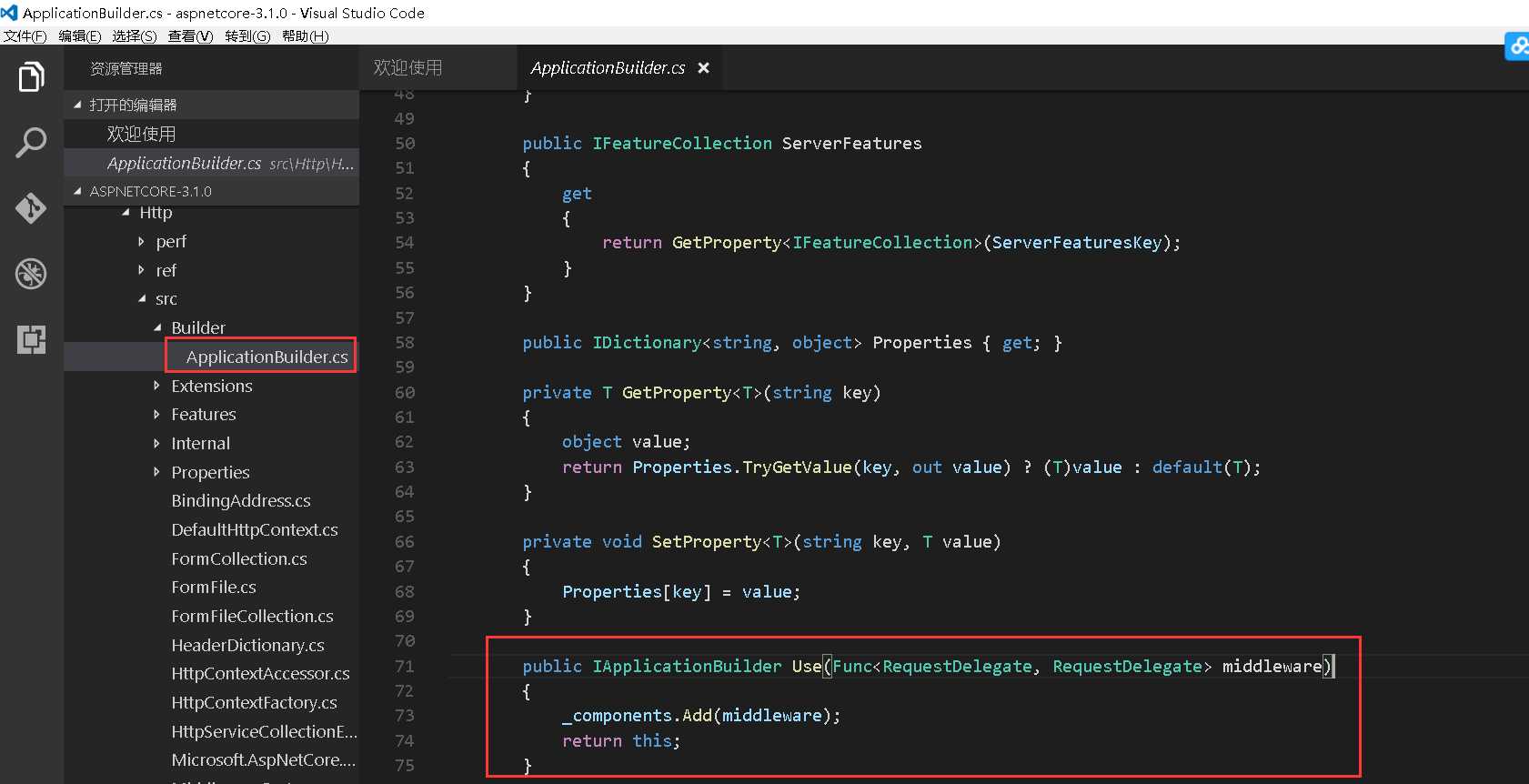Click middleware parameter on line 71

coord(1272,667)
